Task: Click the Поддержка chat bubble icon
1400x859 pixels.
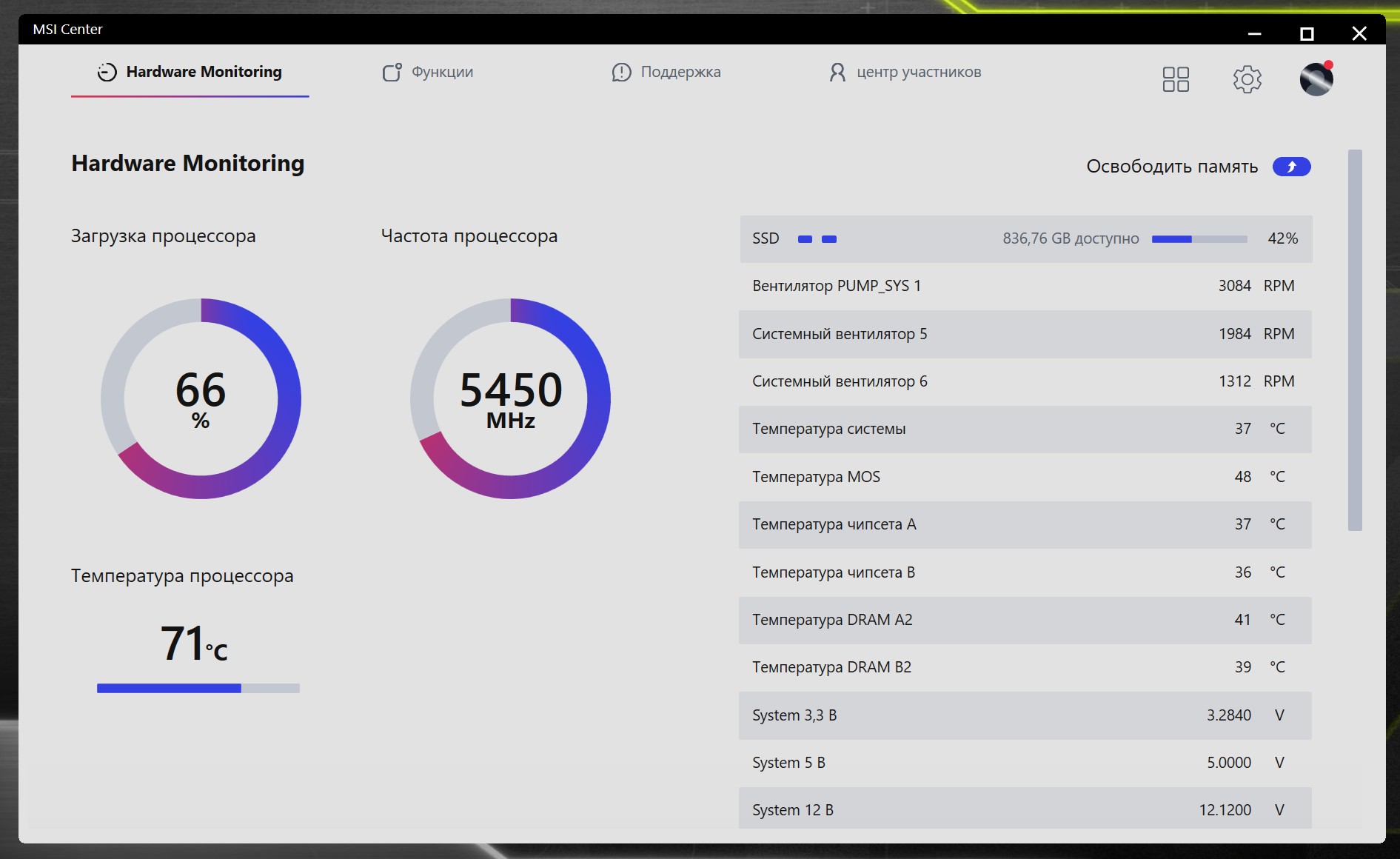Action: tap(621, 72)
